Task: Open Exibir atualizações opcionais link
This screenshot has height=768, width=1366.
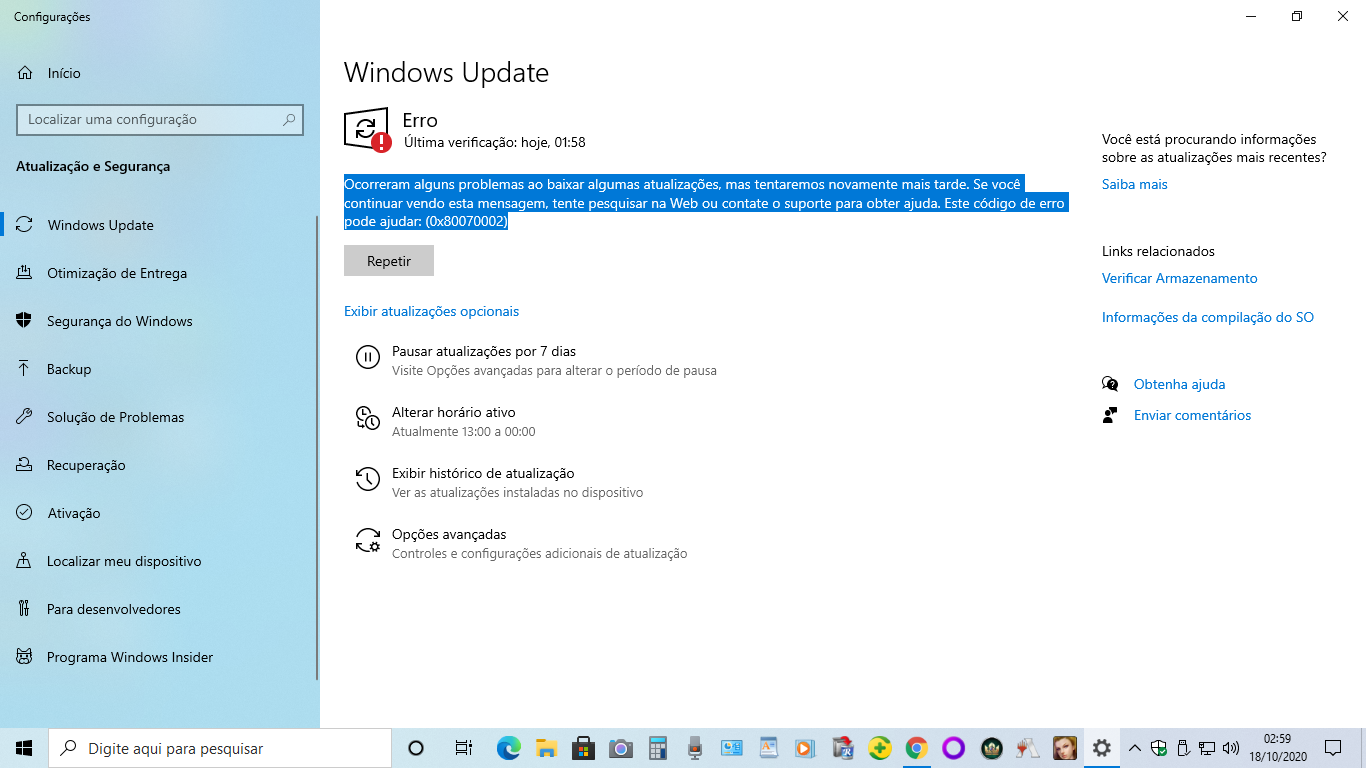Action: point(431,311)
